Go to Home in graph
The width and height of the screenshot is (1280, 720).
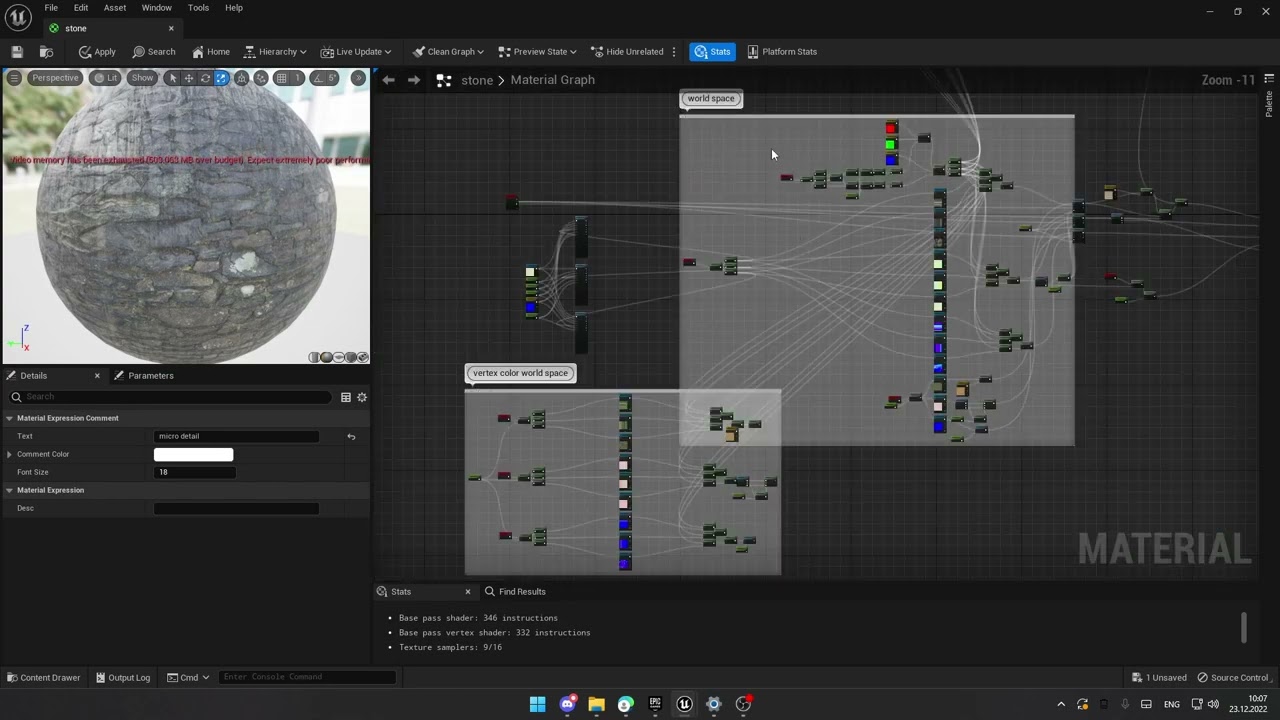pos(211,52)
